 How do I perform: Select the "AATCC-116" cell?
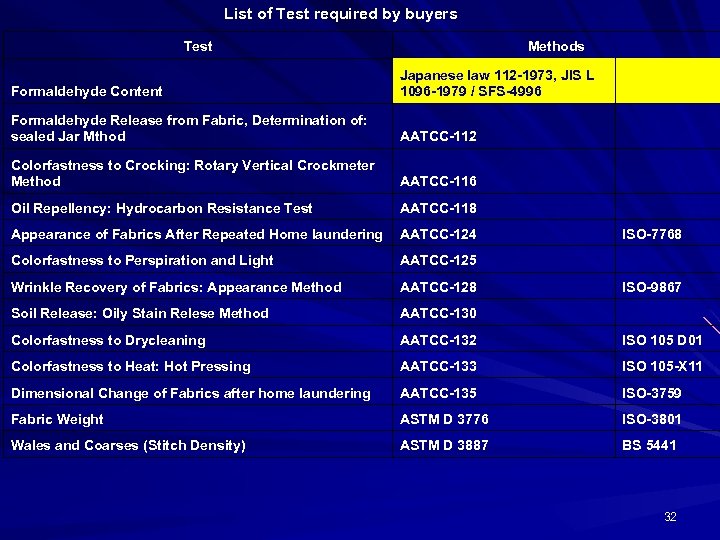(x=438, y=182)
